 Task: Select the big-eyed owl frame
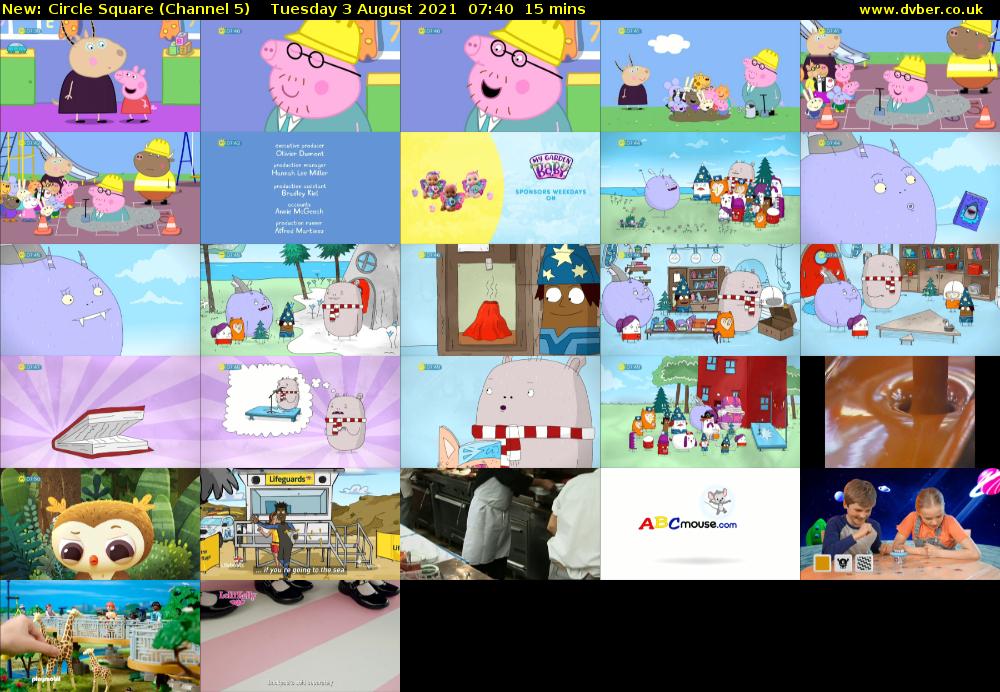pyautogui.click(x=100, y=524)
